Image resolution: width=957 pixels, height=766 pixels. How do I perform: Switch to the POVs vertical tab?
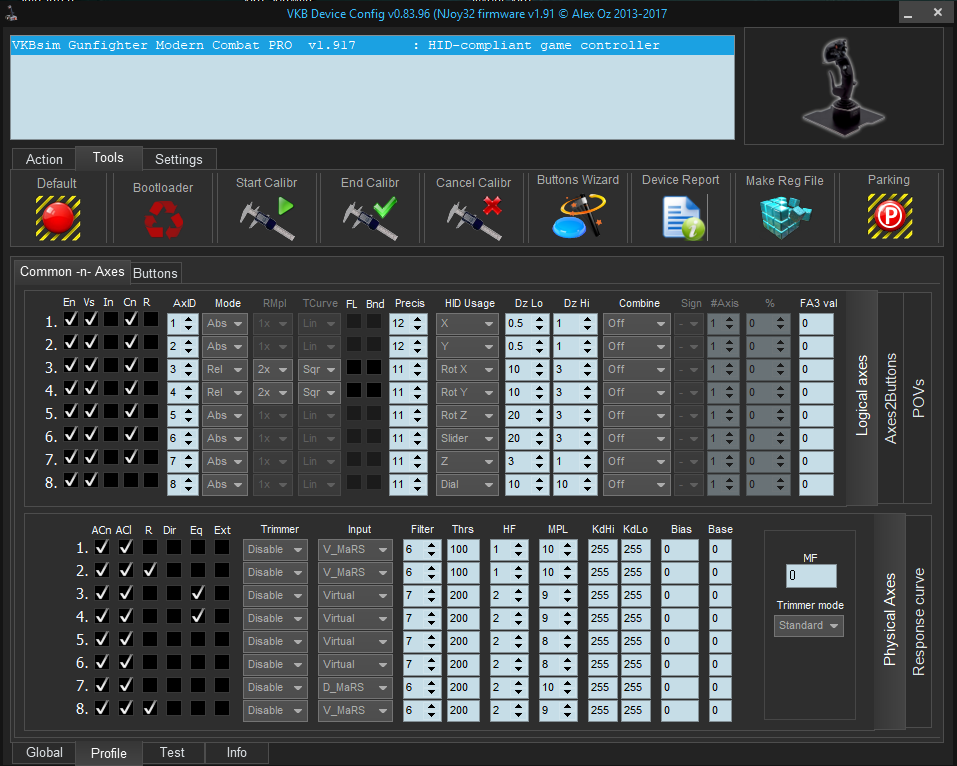(x=918, y=398)
